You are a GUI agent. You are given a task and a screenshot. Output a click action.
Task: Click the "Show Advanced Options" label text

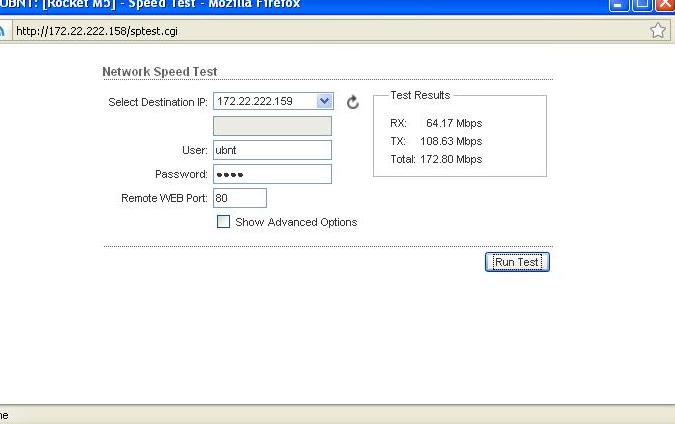(x=295, y=222)
